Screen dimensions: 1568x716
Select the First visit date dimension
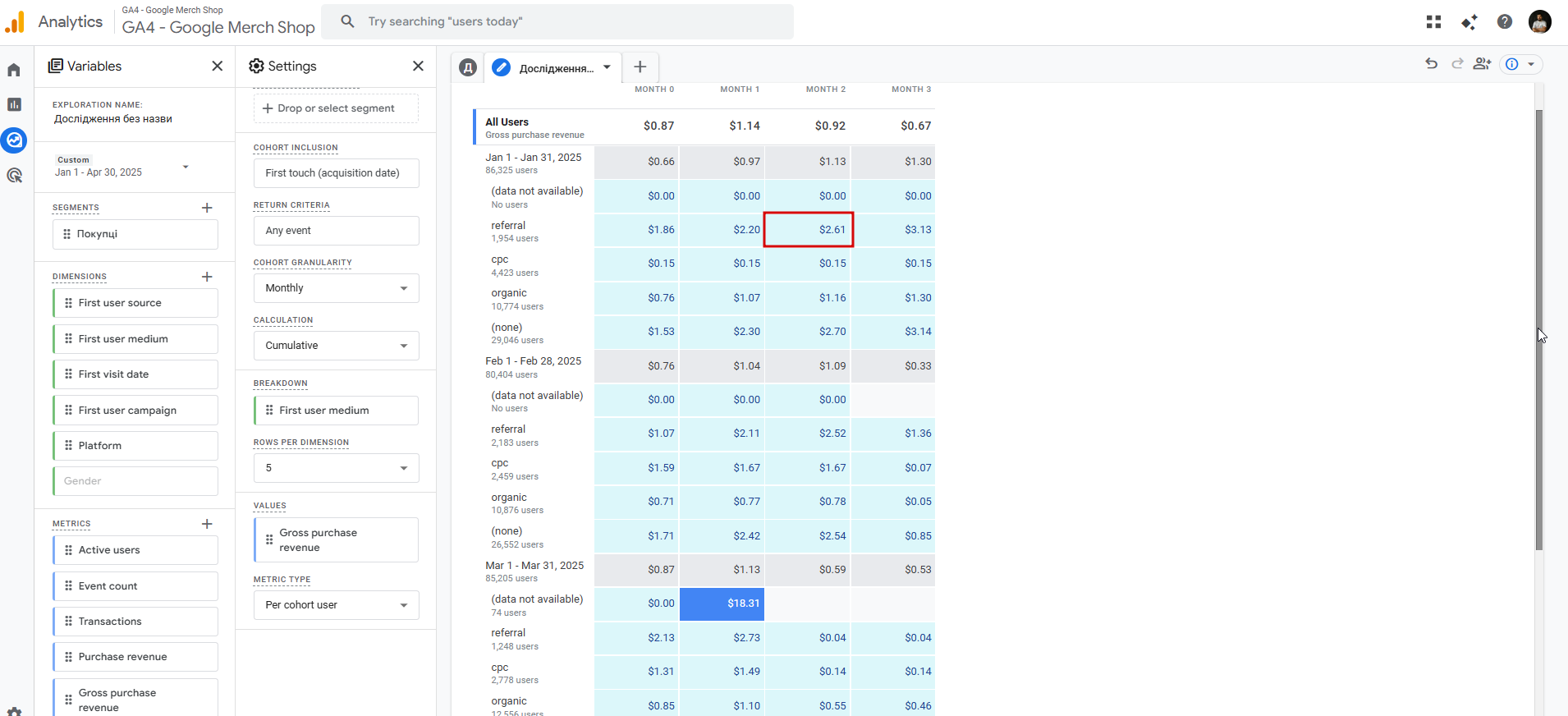135,374
